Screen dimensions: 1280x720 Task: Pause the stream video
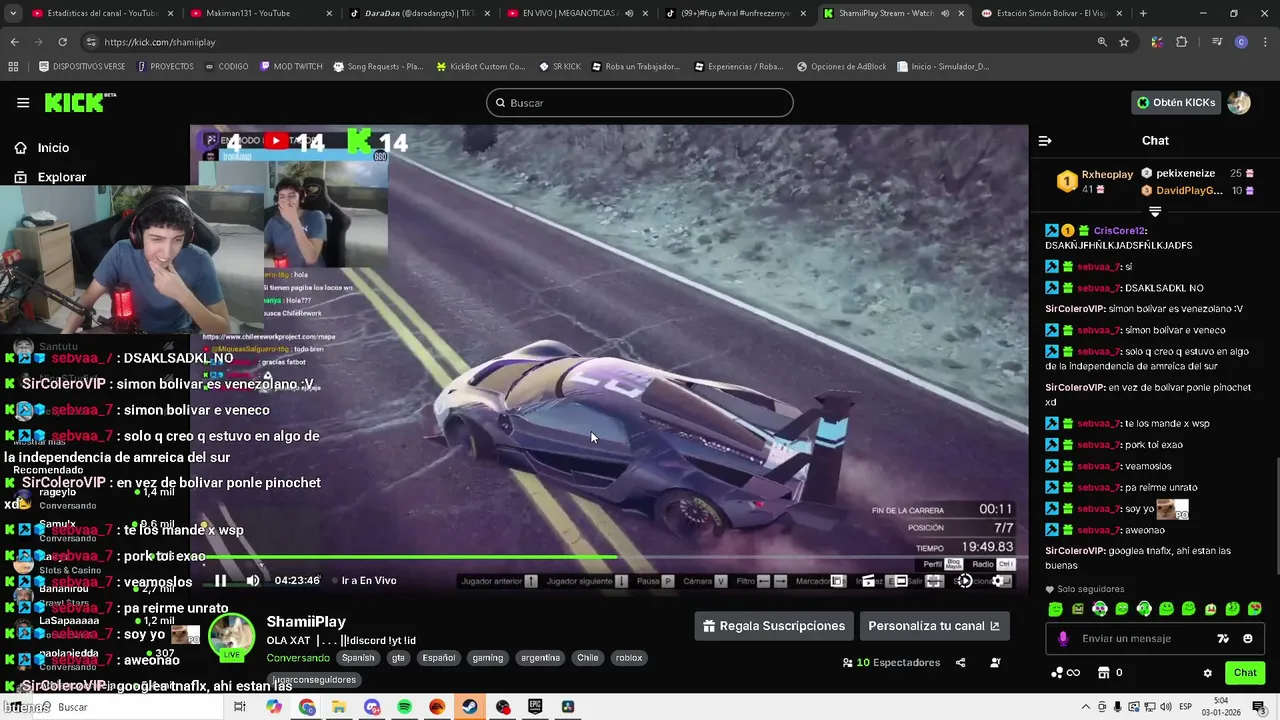220,580
